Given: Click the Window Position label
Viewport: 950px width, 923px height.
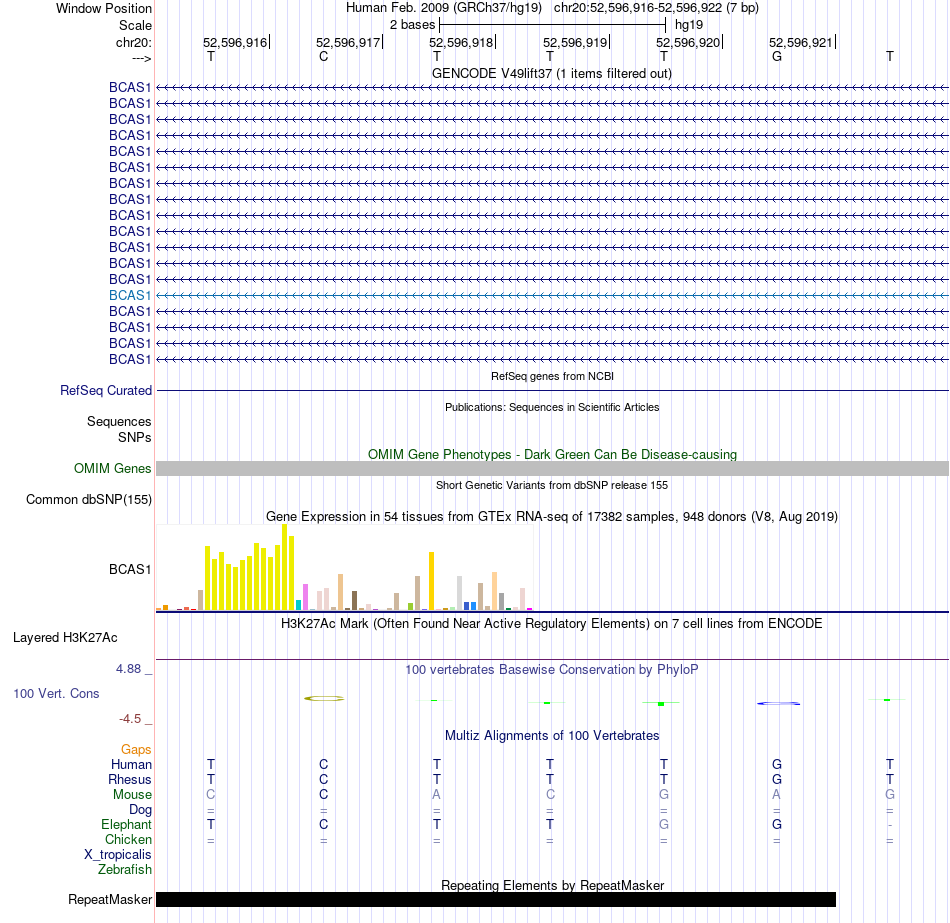Looking at the screenshot, I should coord(104,8).
